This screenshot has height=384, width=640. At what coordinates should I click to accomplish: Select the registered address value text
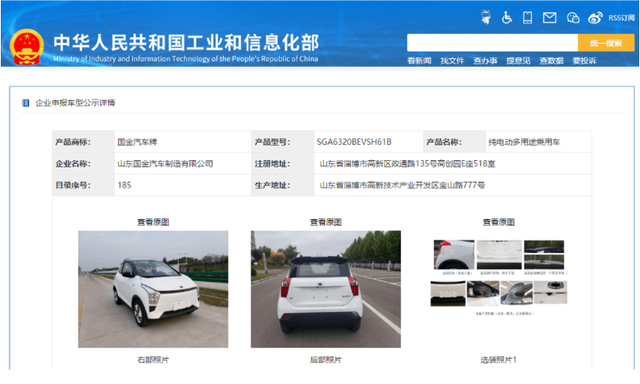pos(407,164)
